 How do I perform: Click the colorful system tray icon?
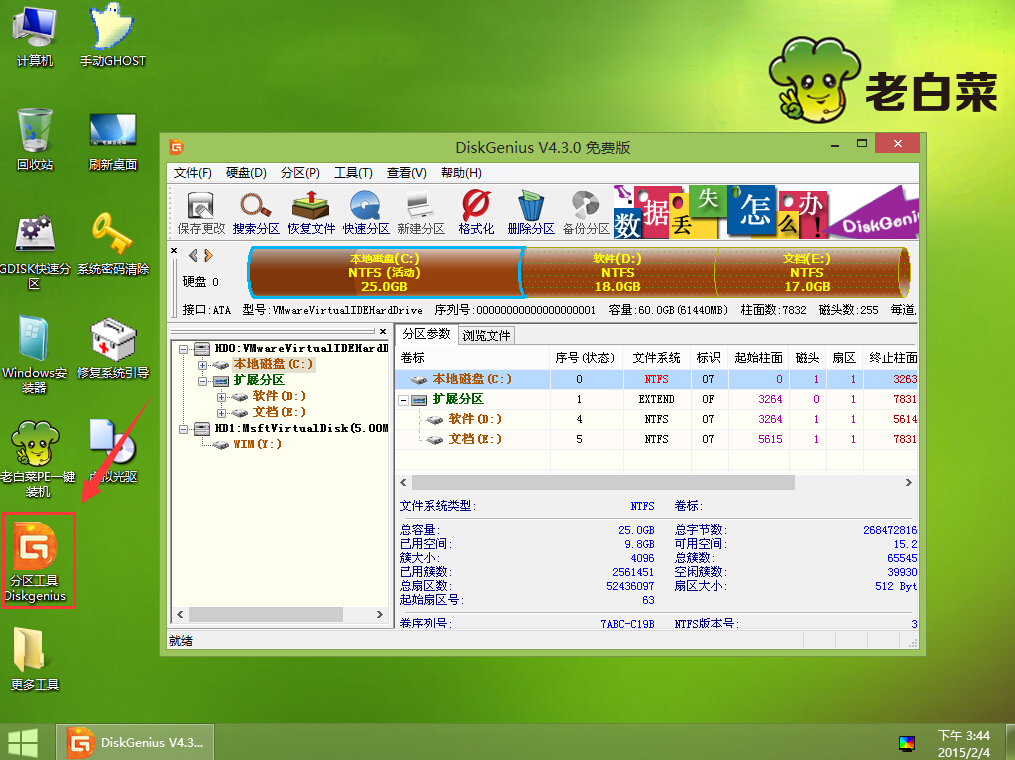pyautogui.click(x=907, y=743)
